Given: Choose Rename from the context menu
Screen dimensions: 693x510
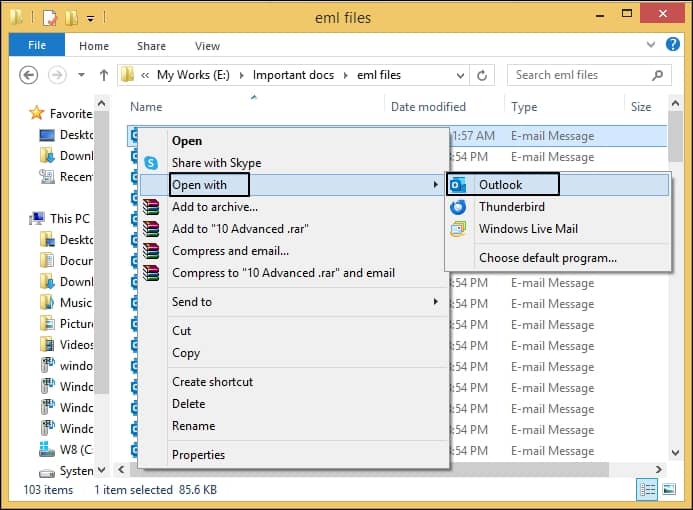Looking at the screenshot, I should point(293,426).
